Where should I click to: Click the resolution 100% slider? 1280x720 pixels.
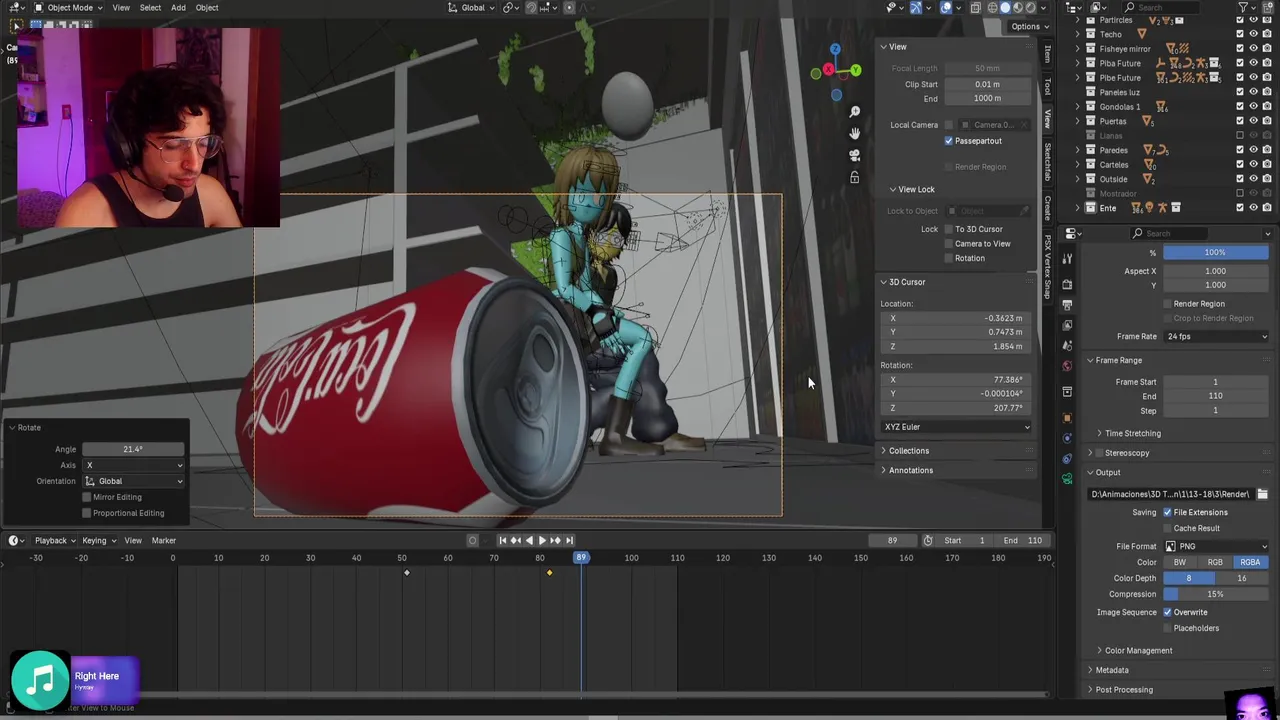coord(1215,252)
